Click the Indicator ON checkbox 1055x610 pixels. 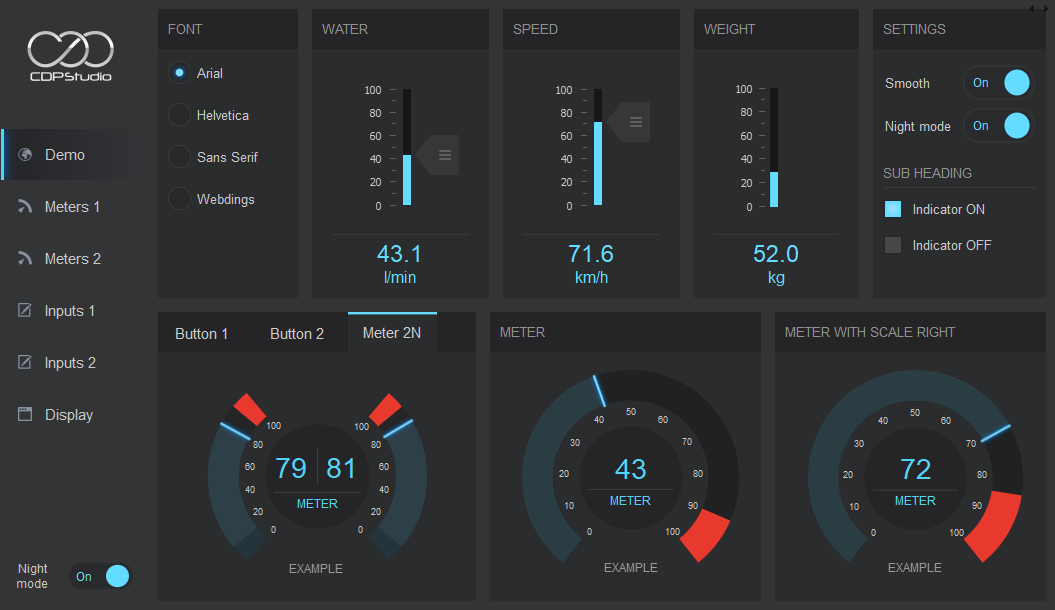[x=893, y=209]
